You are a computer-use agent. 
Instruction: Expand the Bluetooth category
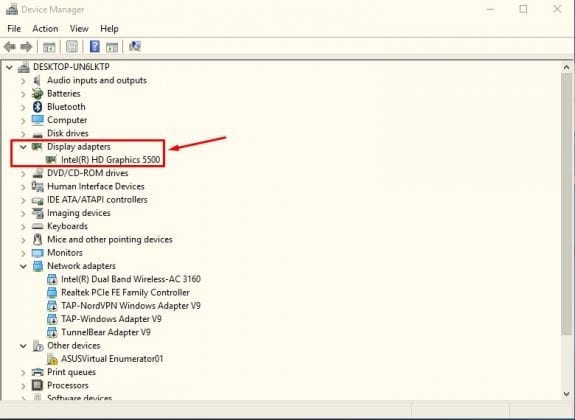point(23,107)
